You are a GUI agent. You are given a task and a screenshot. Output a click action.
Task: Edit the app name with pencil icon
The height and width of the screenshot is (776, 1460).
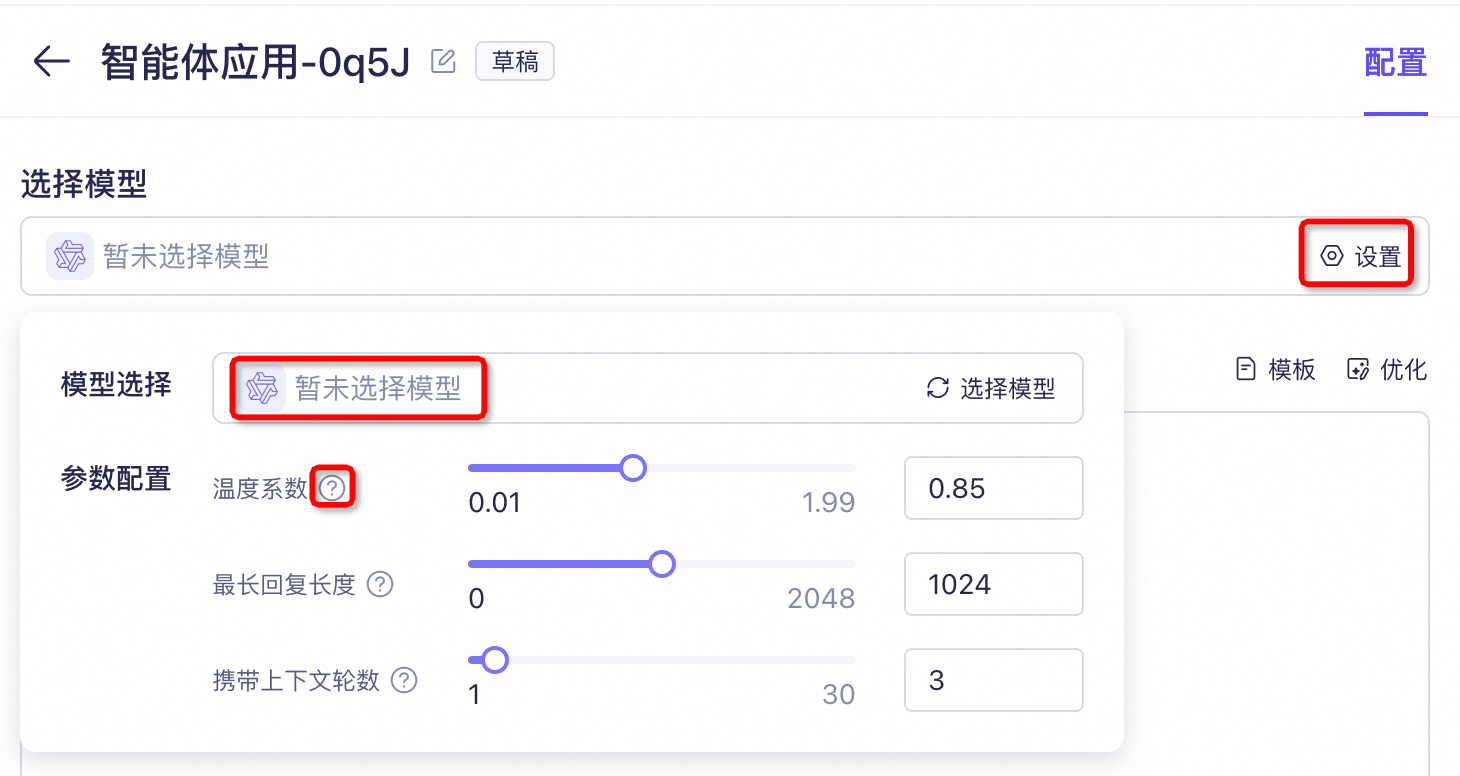pos(443,62)
